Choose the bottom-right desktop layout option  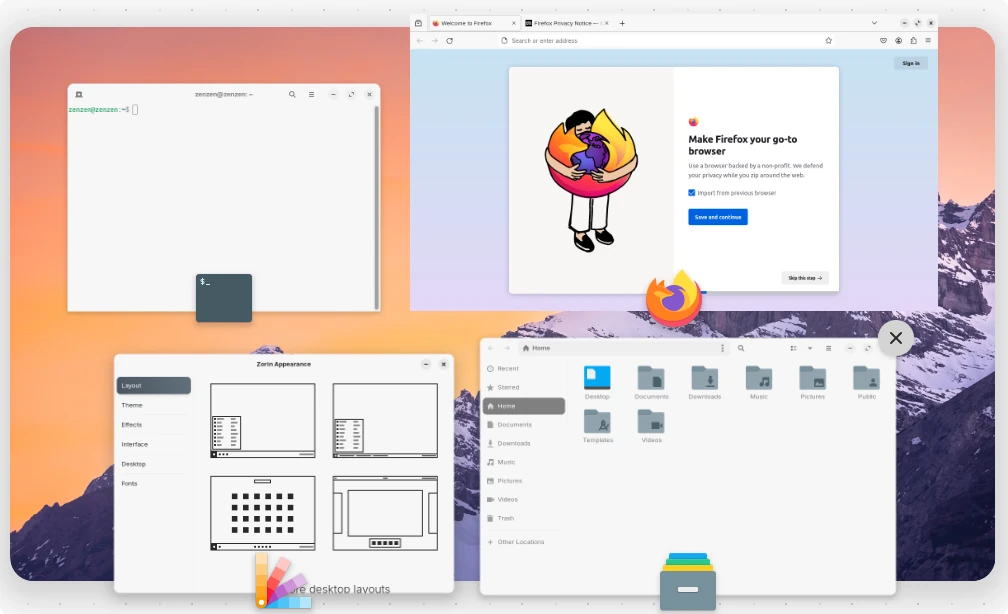coord(385,513)
